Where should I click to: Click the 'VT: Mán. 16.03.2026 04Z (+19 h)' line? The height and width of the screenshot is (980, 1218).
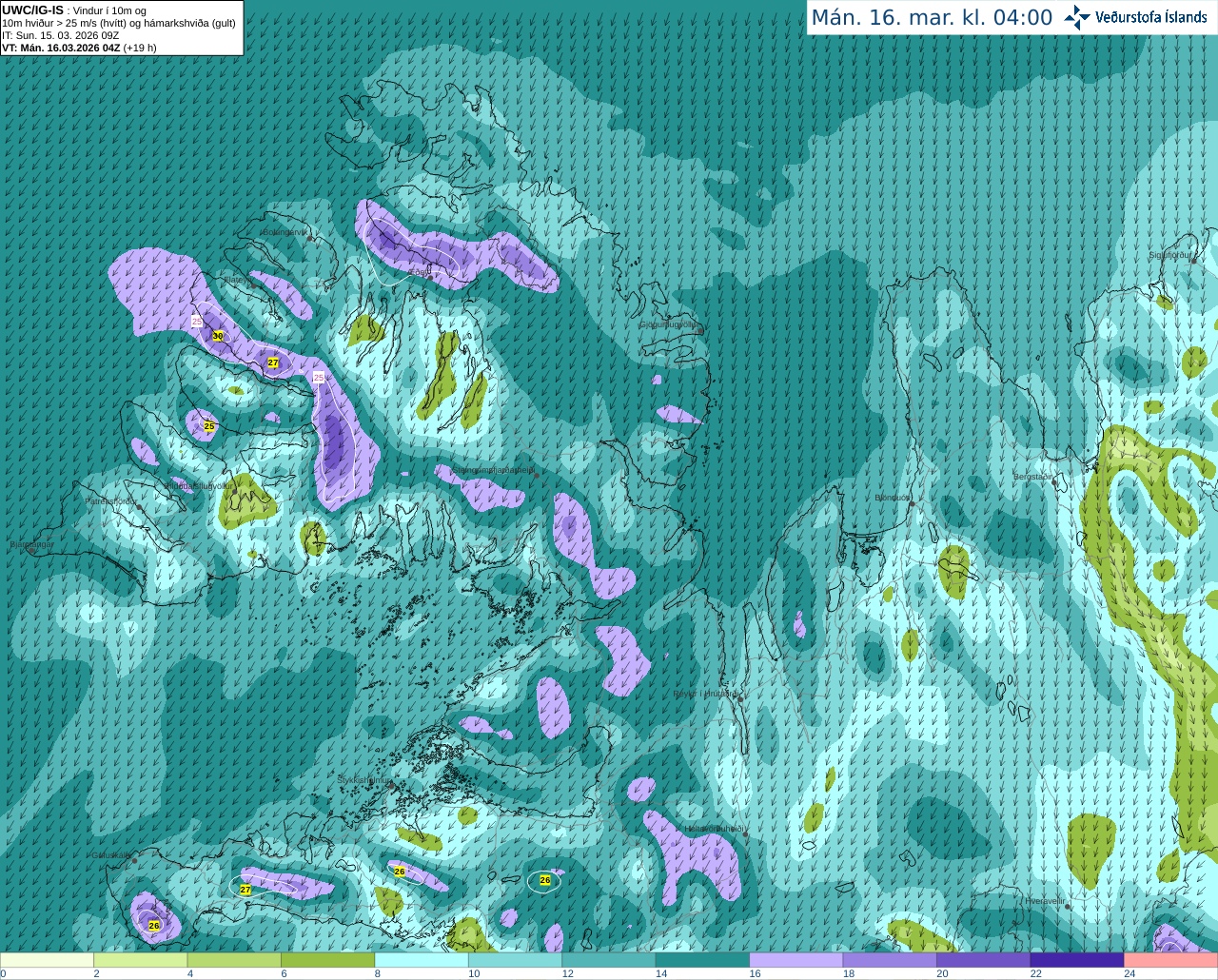pos(79,48)
